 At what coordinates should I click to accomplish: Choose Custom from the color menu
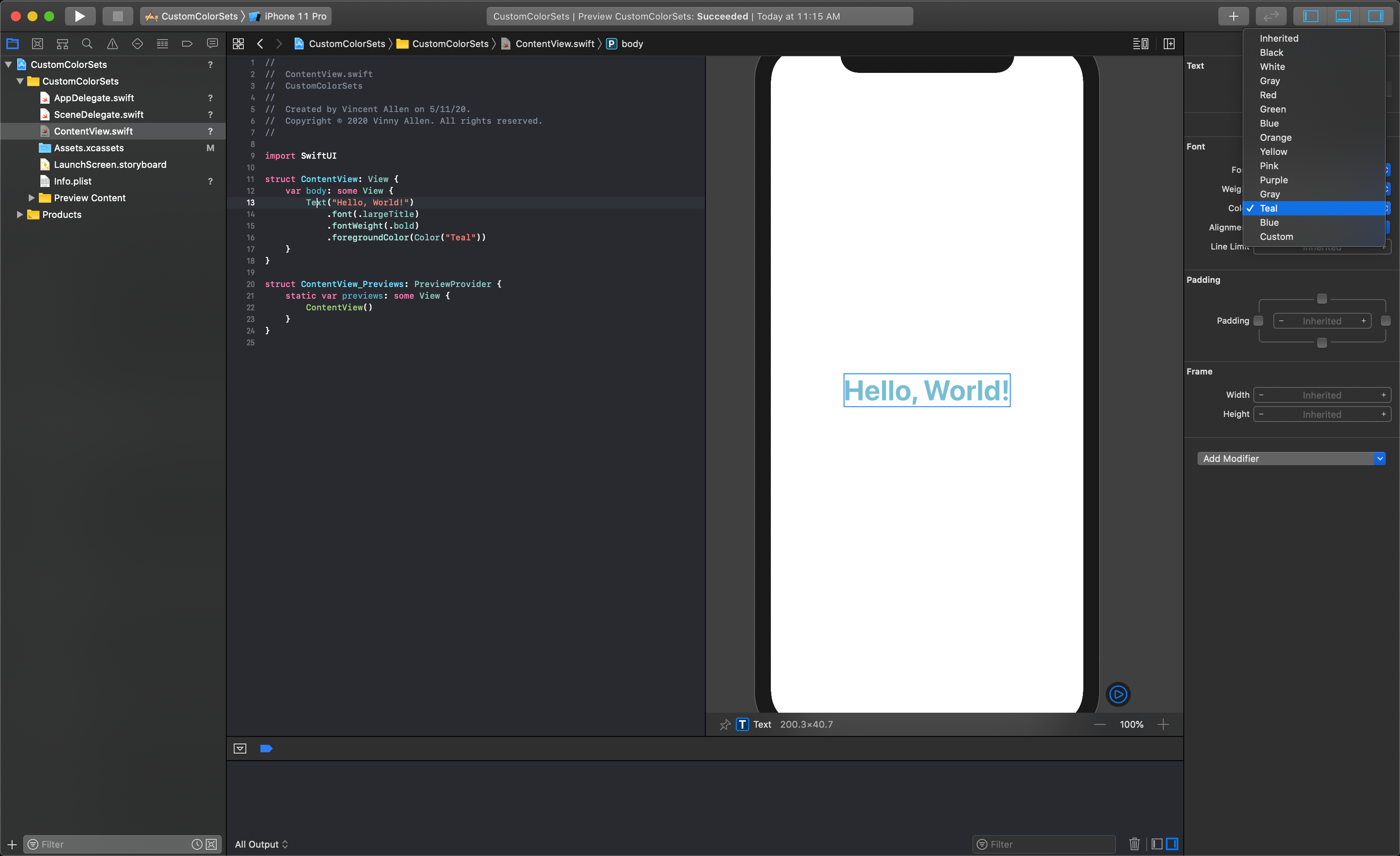pyautogui.click(x=1276, y=237)
